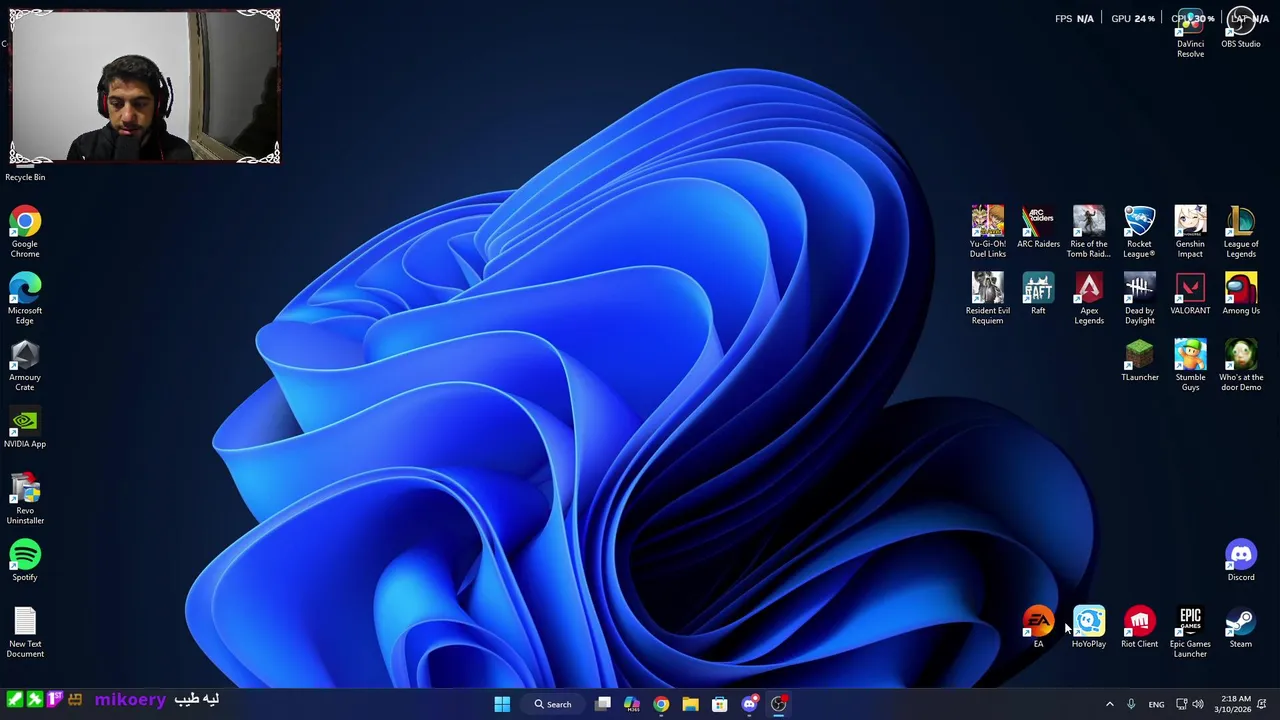The width and height of the screenshot is (1280, 720).
Task: Click the network tray icon
Action: click(x=1181, y=704)
